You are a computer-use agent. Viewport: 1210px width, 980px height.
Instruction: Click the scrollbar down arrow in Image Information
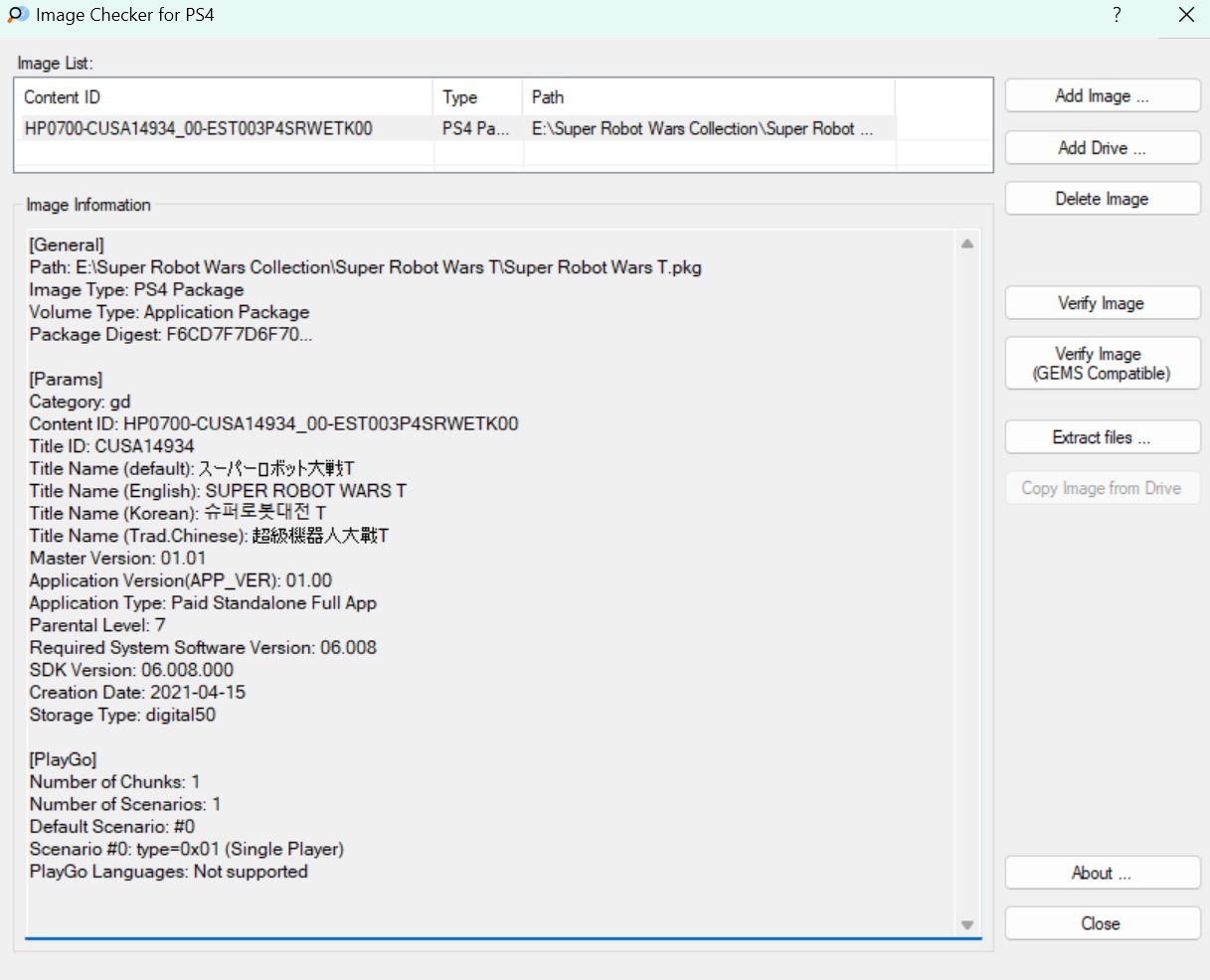pos(966,924)
